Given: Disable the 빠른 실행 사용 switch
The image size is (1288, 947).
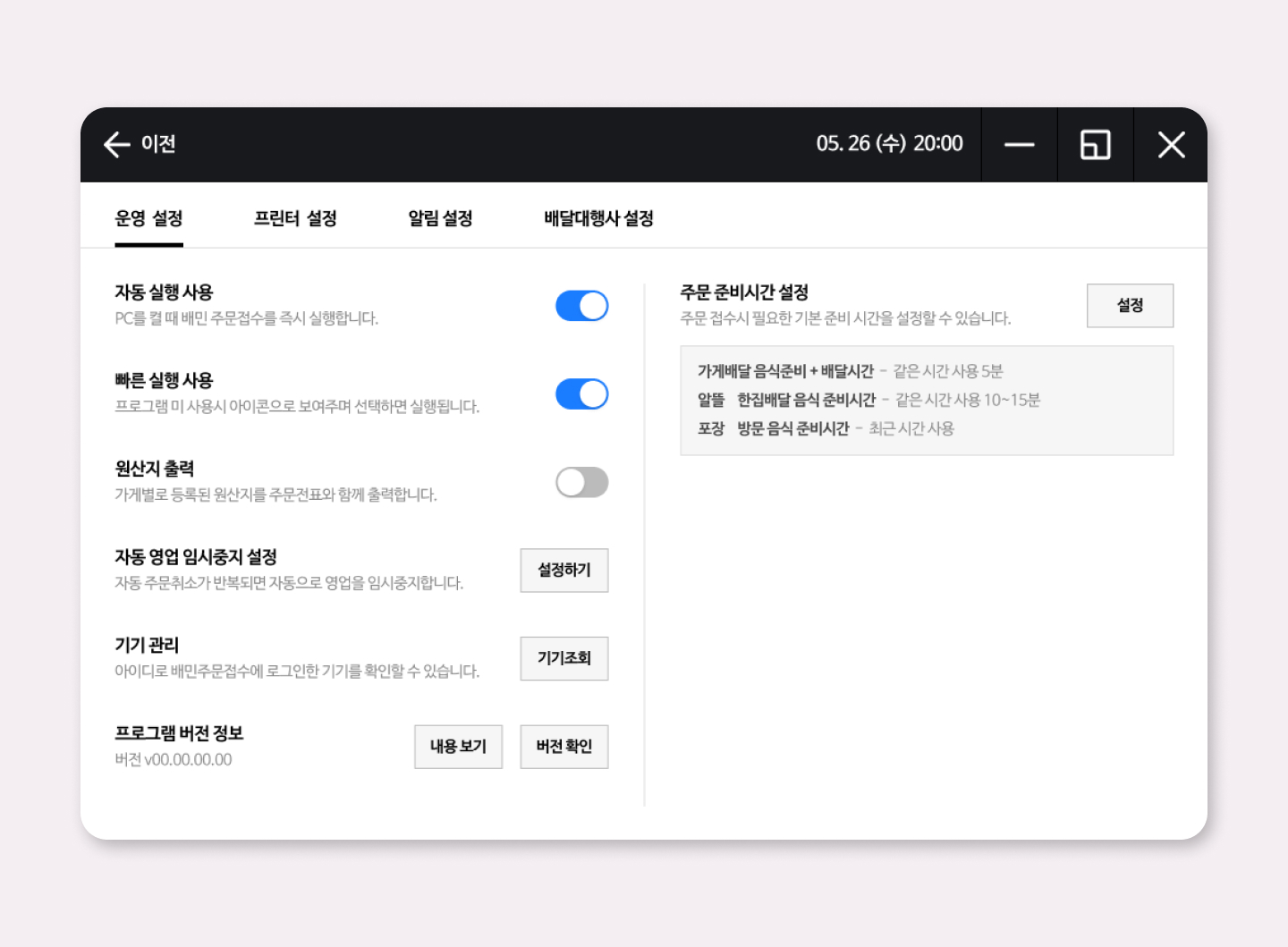Looking at the screenshot, I should (582, 394).
